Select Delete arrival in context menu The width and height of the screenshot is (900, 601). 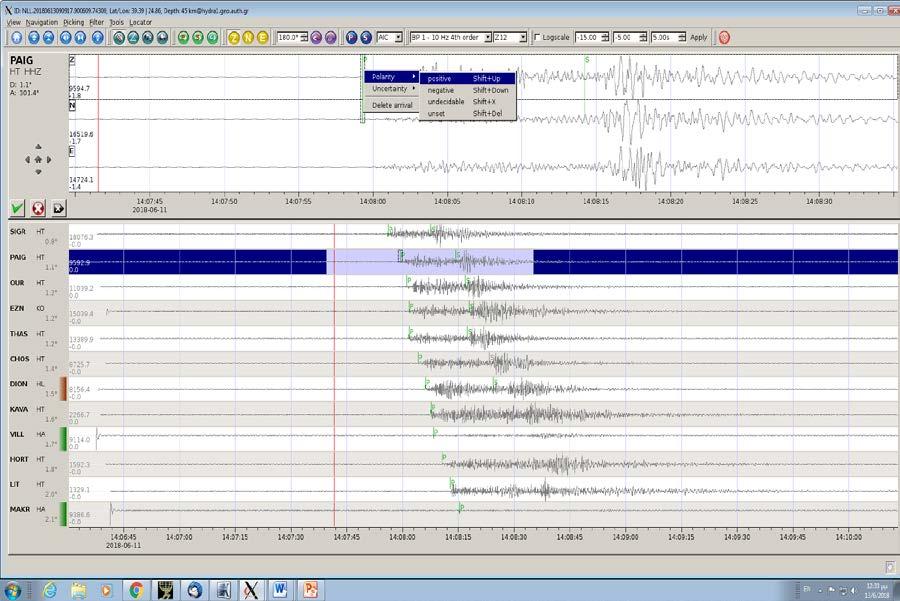391,106
